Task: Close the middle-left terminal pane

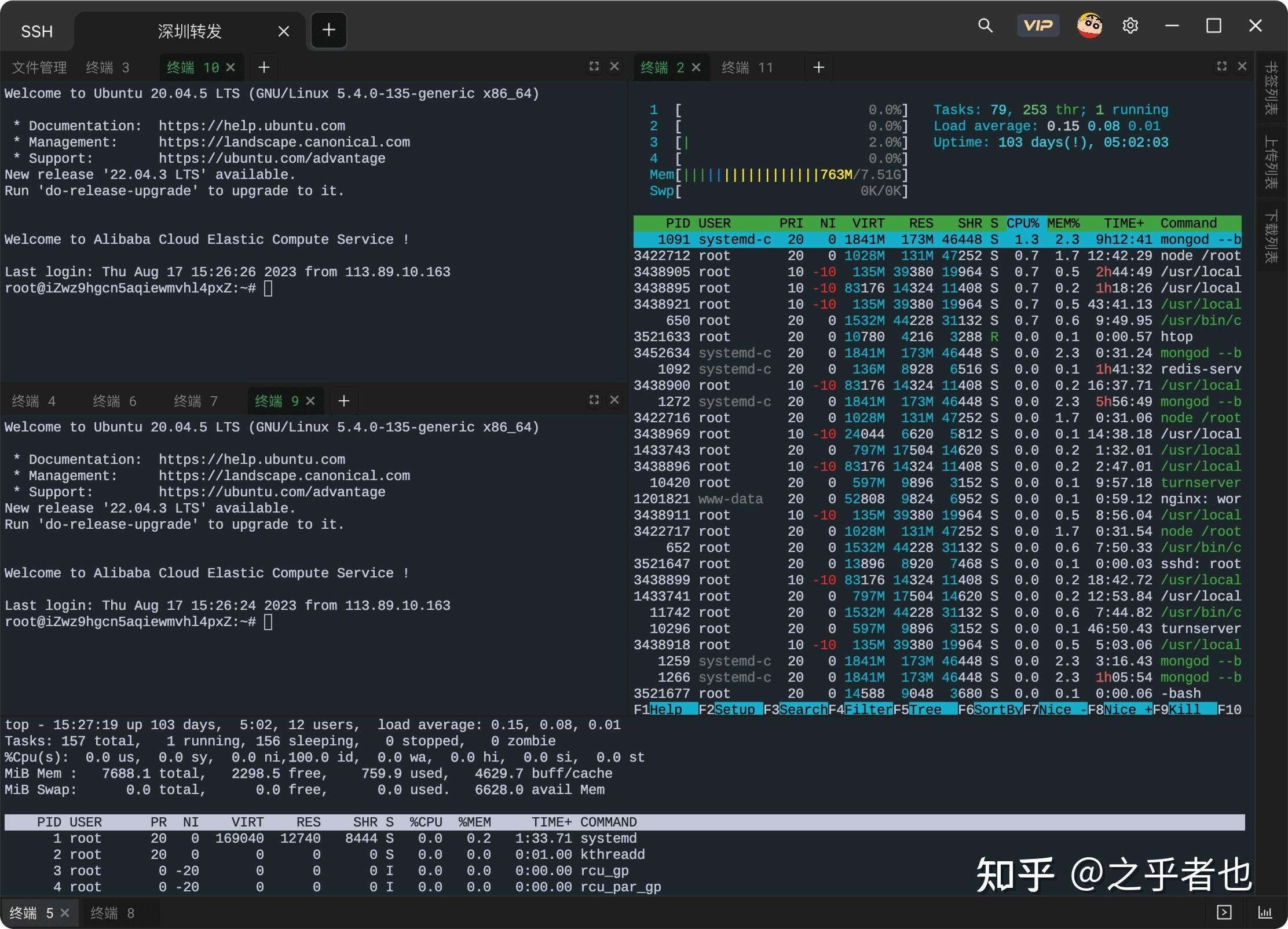Action: 614,400
